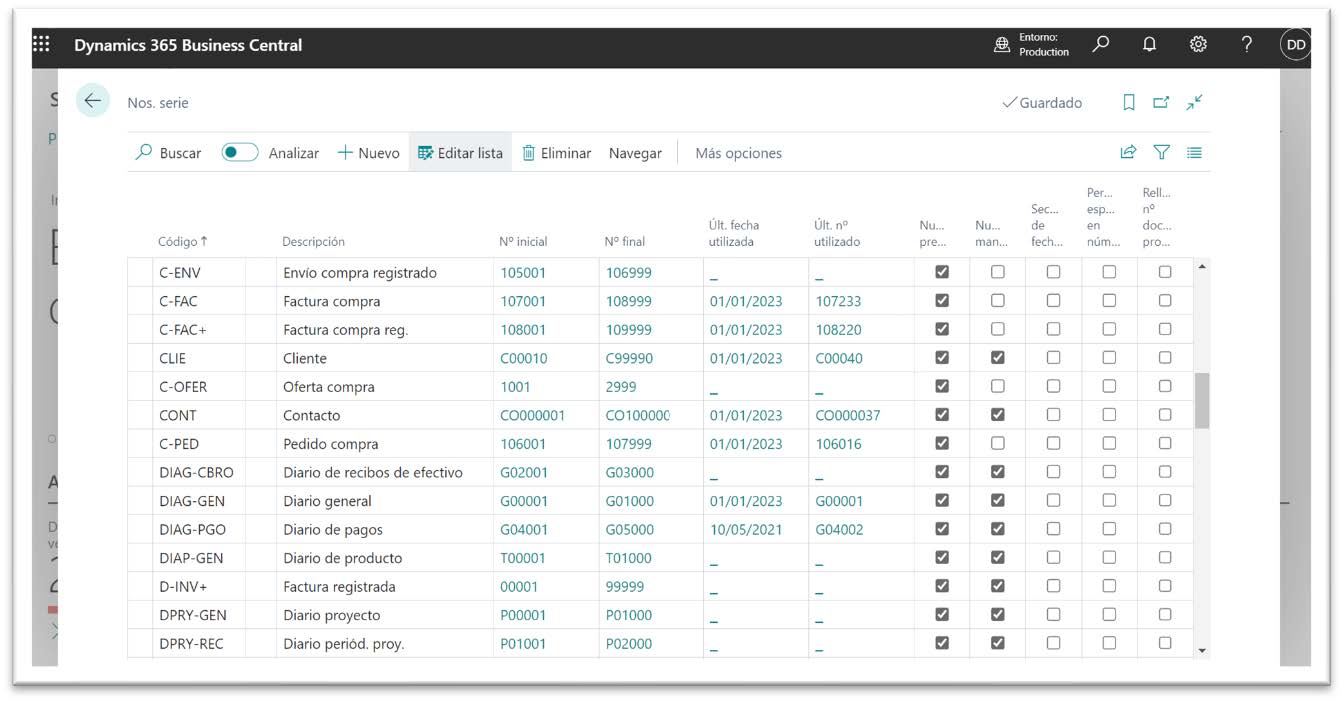Open last used number 107233
Screen dimensions: 1343x702
click(x=838, y=301)
